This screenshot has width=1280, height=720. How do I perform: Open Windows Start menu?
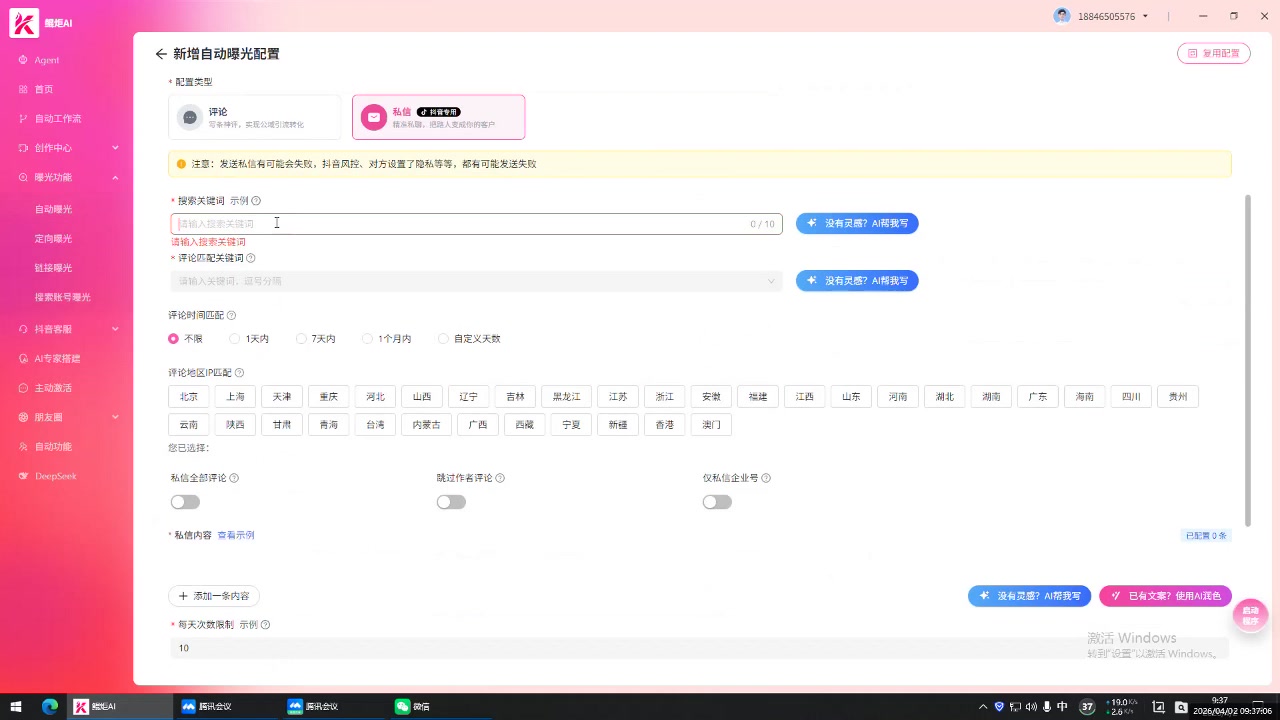(16, 706)
